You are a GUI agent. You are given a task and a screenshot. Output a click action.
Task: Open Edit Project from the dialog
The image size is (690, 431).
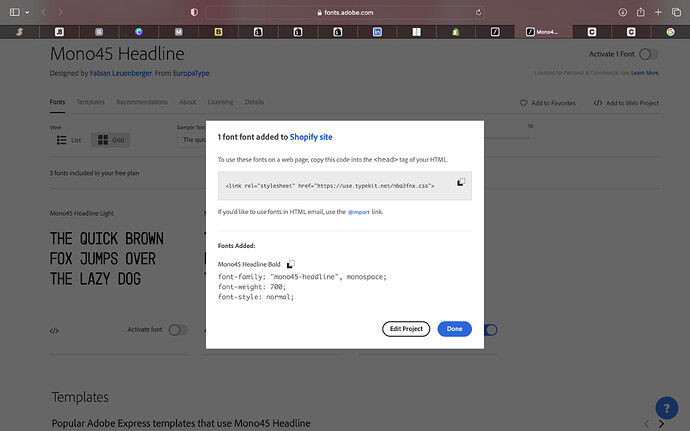coord(406,329)
